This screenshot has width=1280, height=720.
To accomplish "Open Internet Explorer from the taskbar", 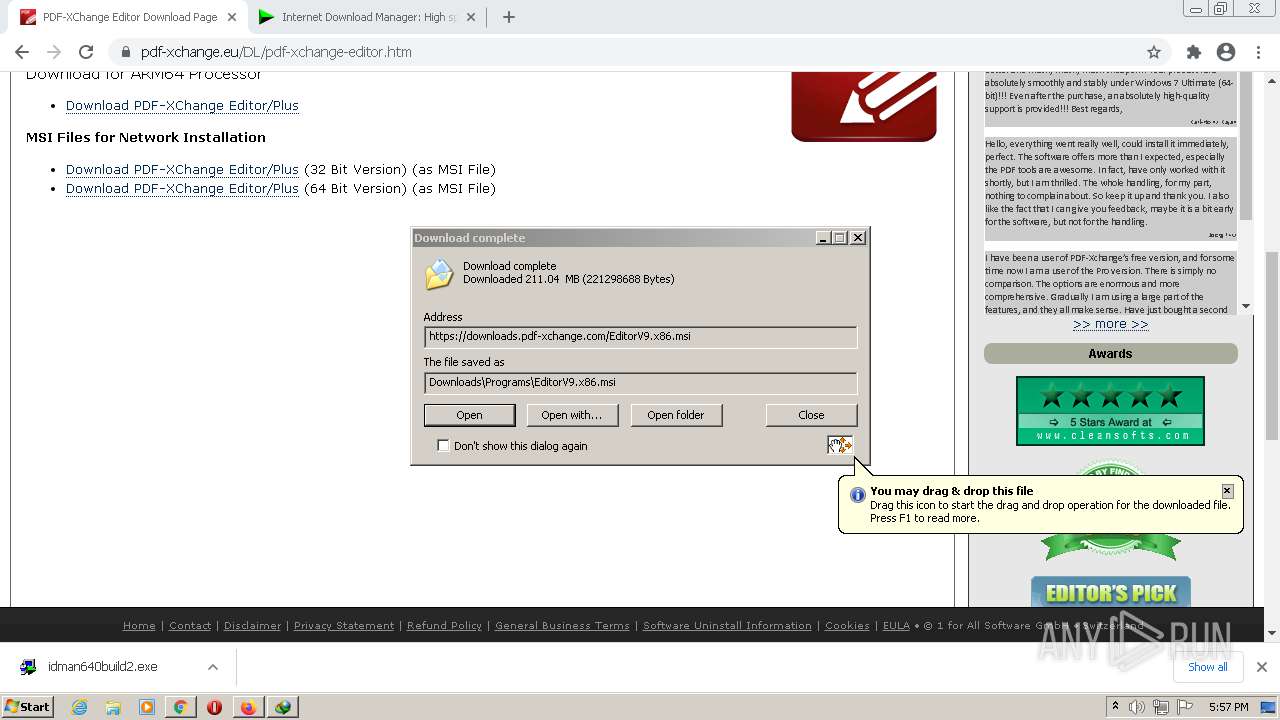I will (x=79, y=707).
